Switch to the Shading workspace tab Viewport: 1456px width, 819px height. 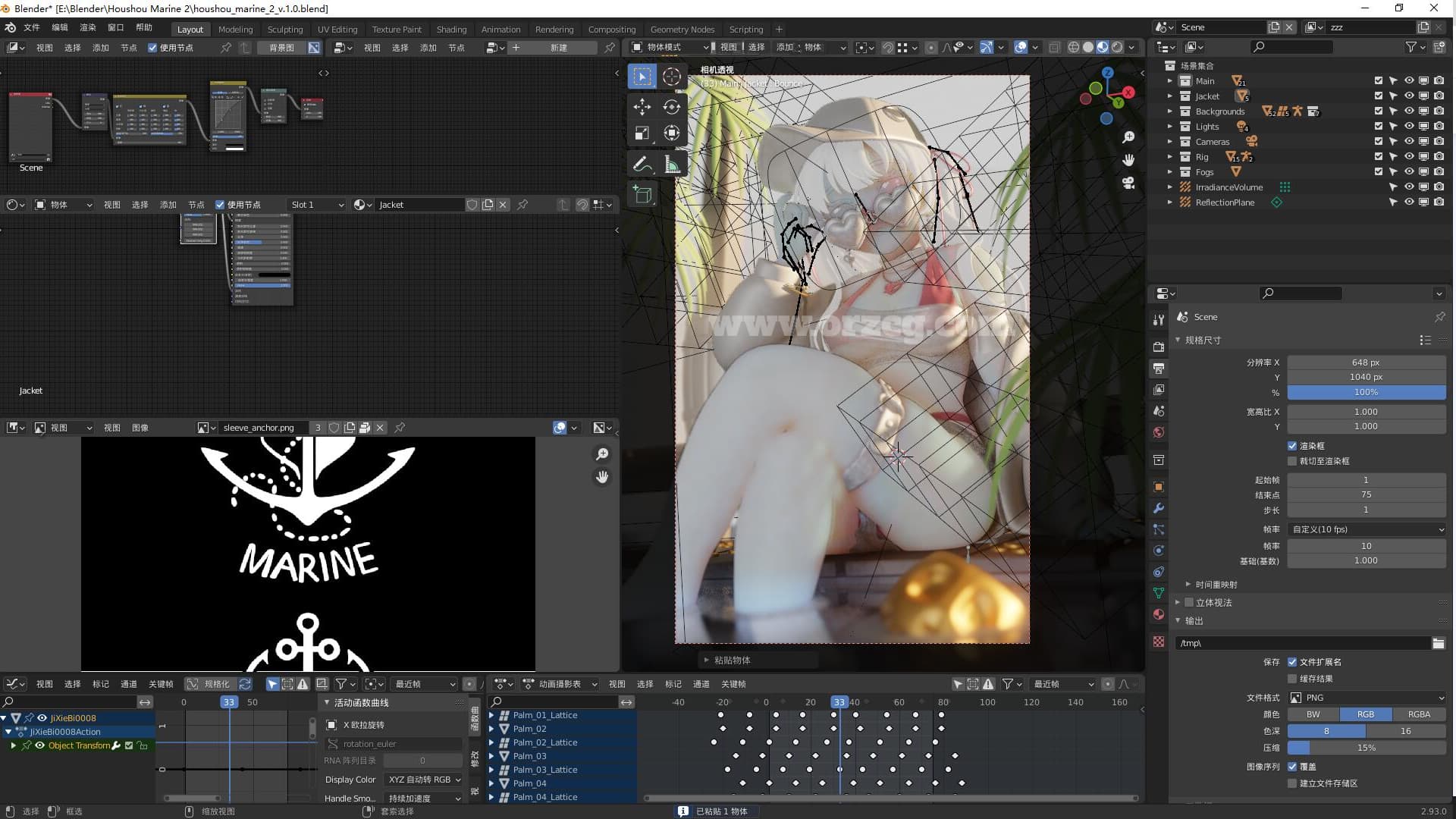click(451, 30)
